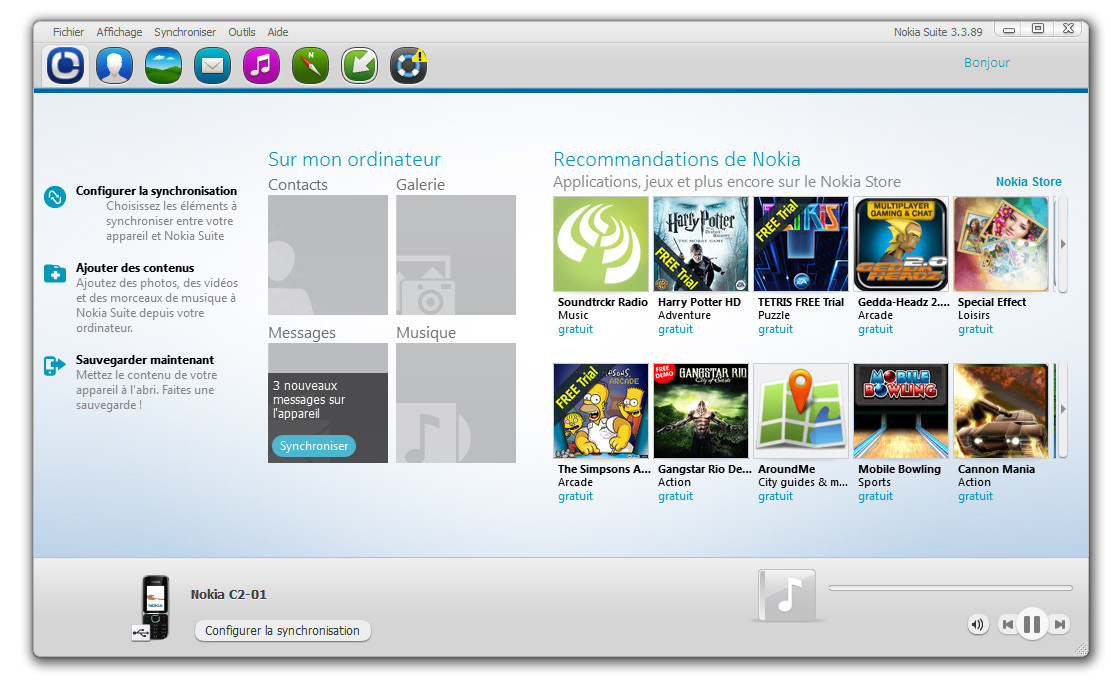Screen dimensions: 1111x684
Task: Toggle the volume speaker button
Action: (977, 625)
